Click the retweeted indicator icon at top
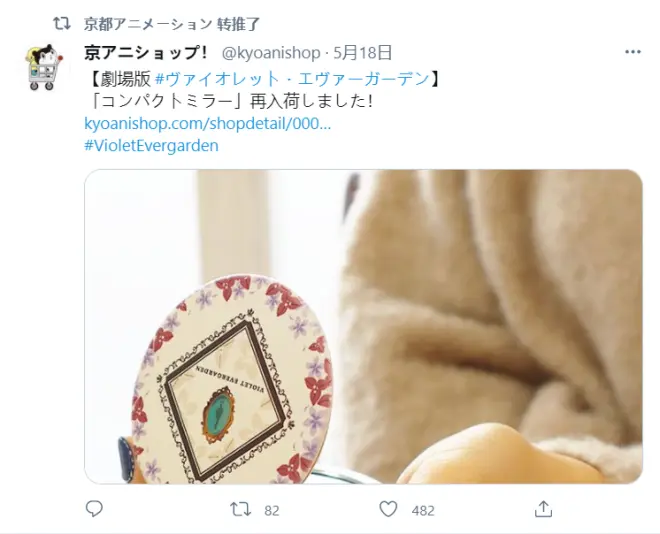The height and width of the screenshot is (534, 660). [62, 24]
